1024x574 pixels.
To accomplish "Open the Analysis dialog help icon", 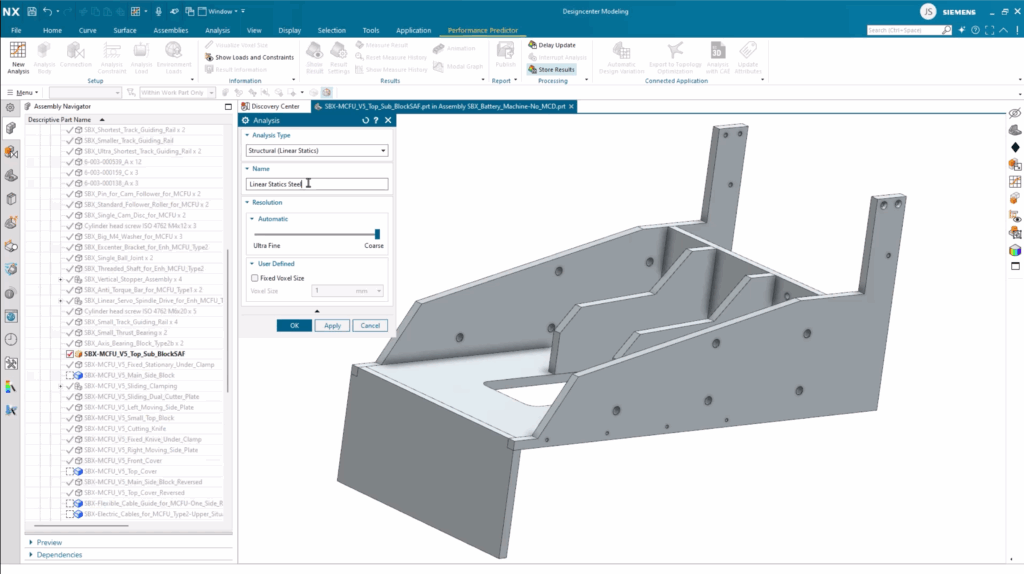I will 376,120.
